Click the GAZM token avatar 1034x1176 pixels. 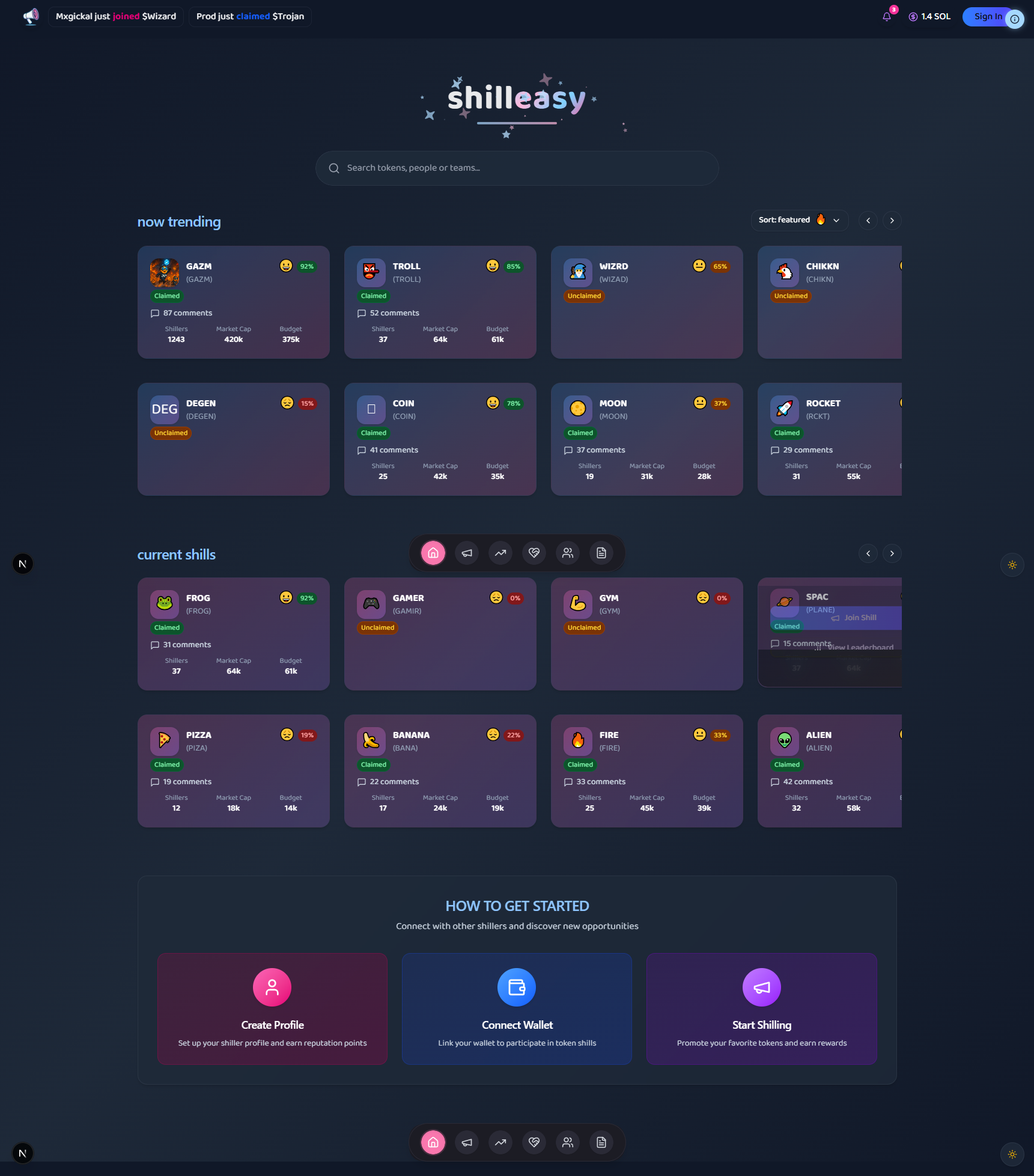tap(165, 273)
